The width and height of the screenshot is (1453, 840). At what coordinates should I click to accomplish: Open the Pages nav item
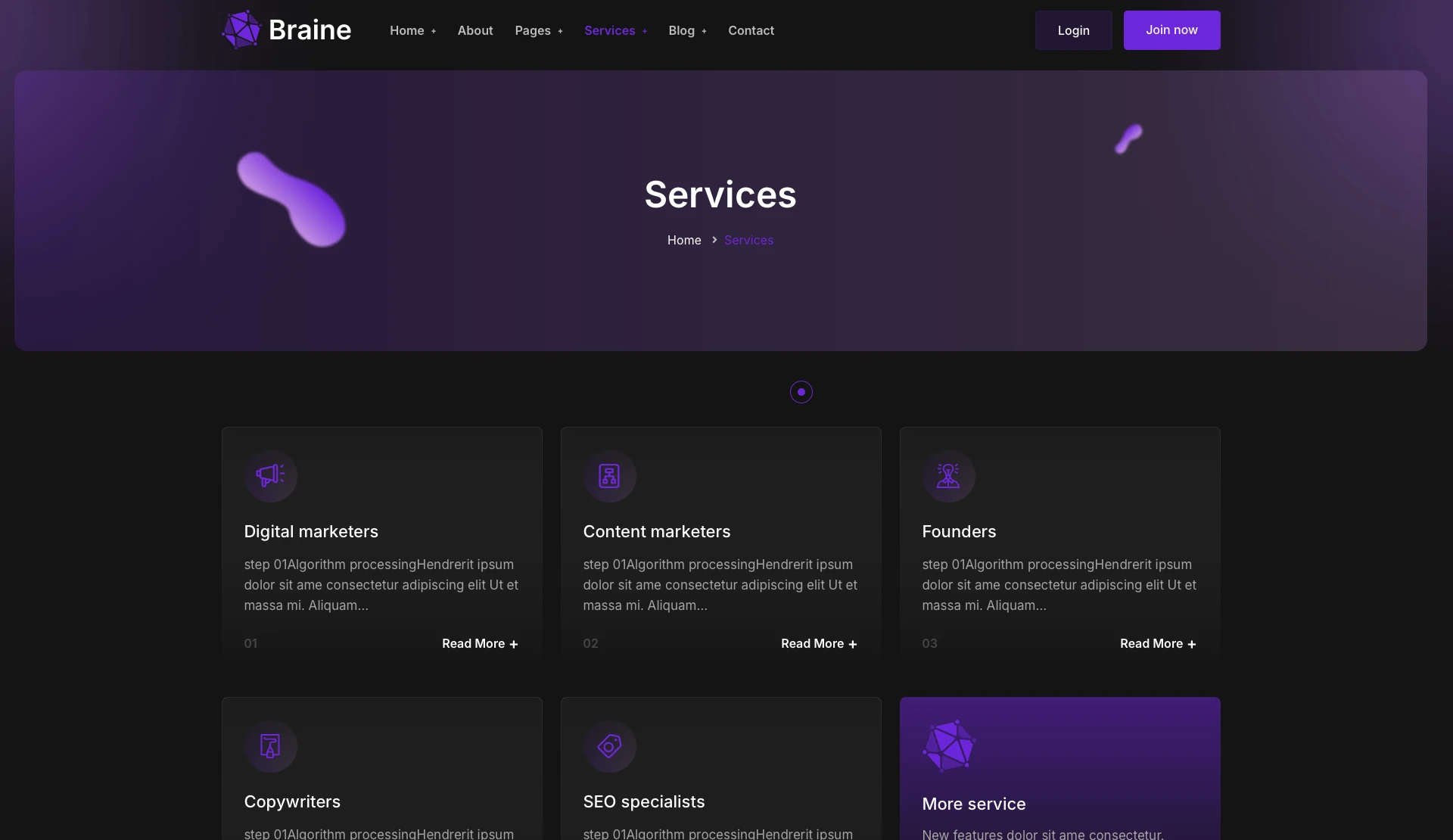point(533,30)
